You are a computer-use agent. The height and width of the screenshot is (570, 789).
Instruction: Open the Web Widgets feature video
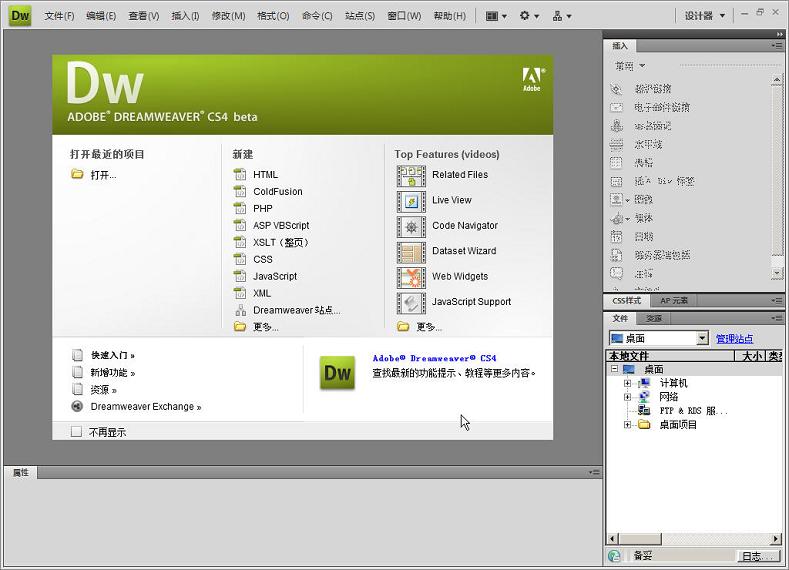pos(442,277)
